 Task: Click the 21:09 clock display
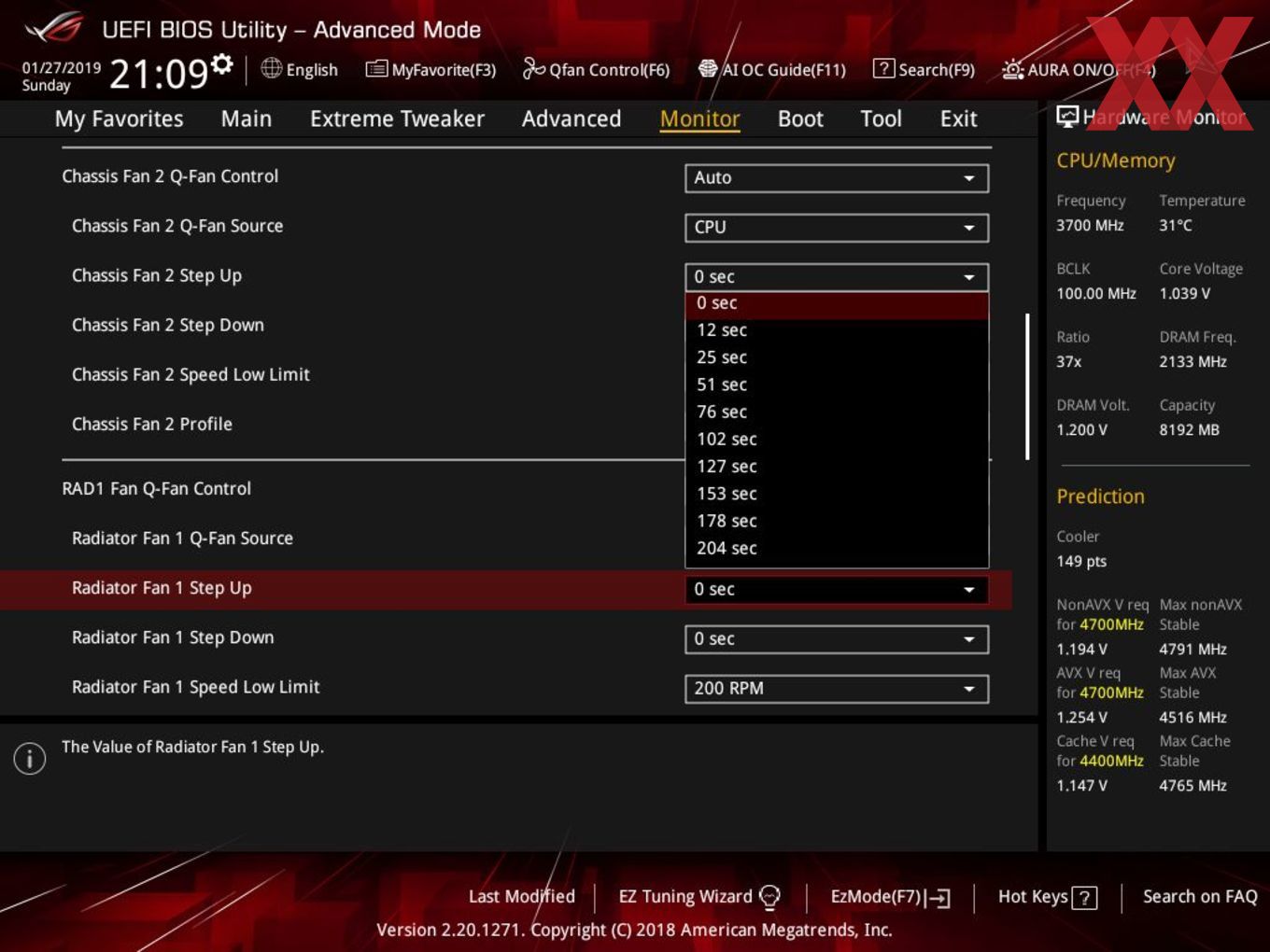pyautogui.click(x=159, y=73)
